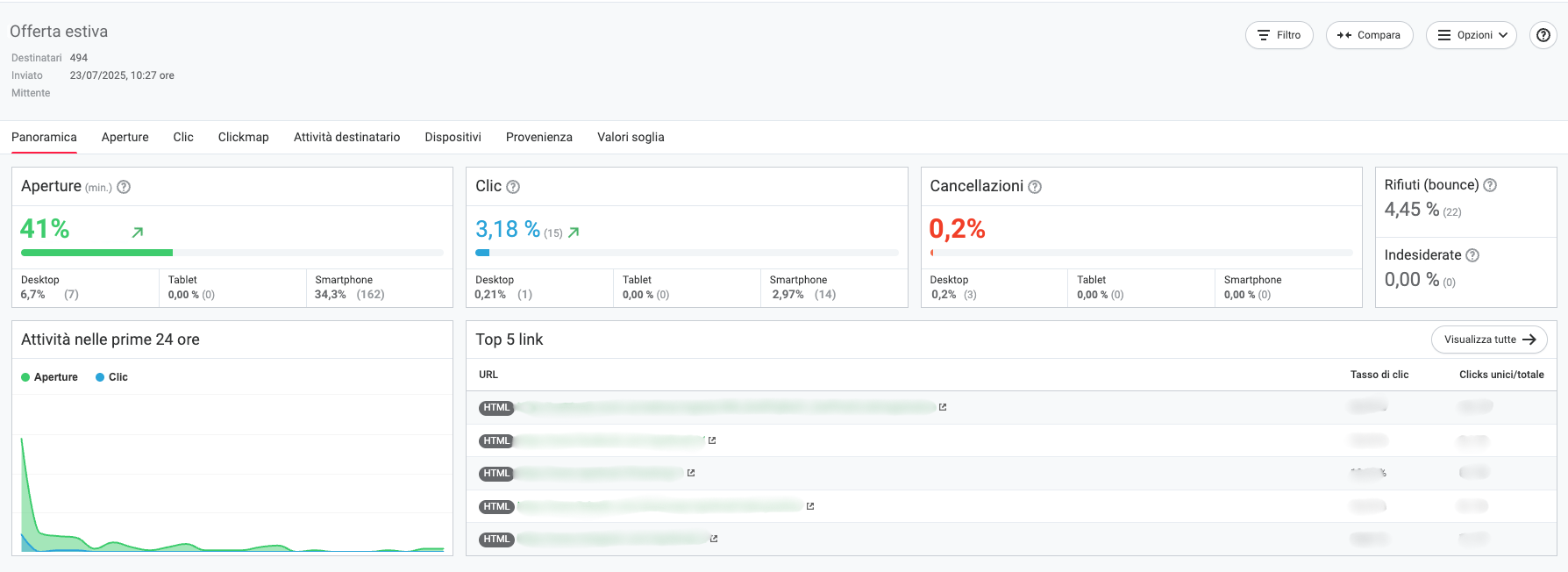
Task: Click help icon beside Clic card title
Action: pyautogui.click(x=513, y=187)
